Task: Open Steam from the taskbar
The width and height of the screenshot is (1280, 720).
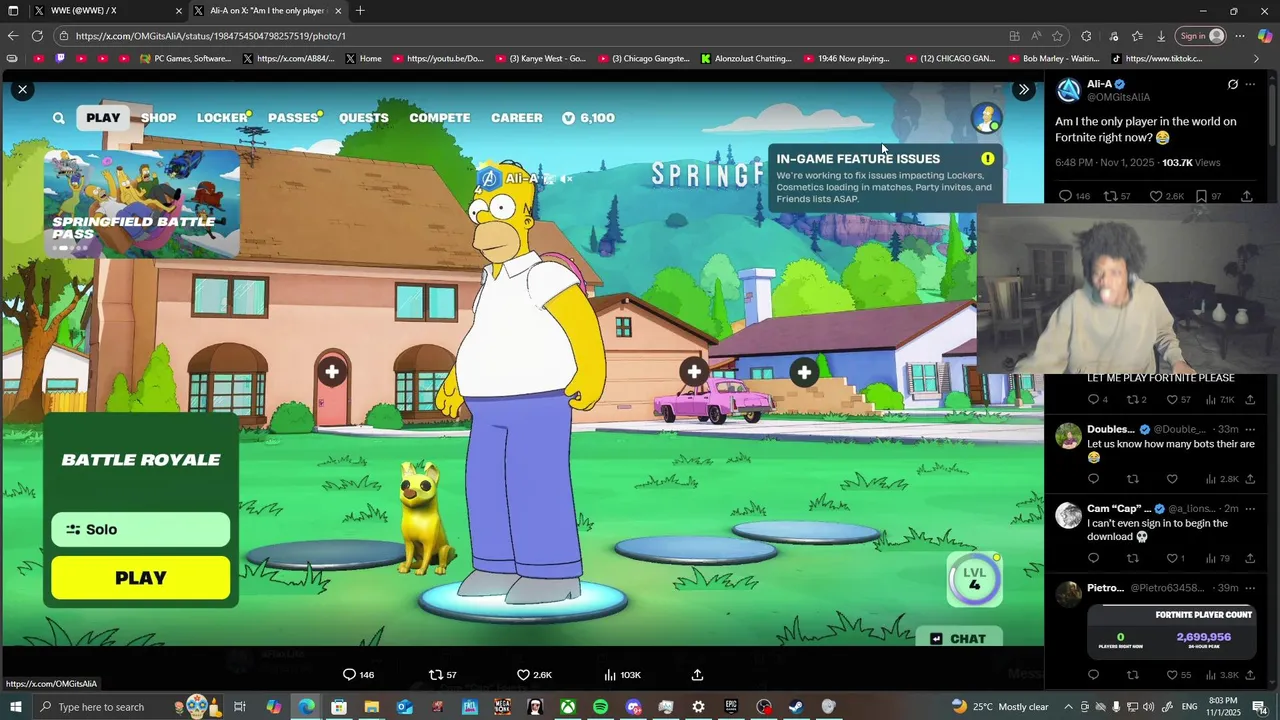Action: click(x=796, y=707)
